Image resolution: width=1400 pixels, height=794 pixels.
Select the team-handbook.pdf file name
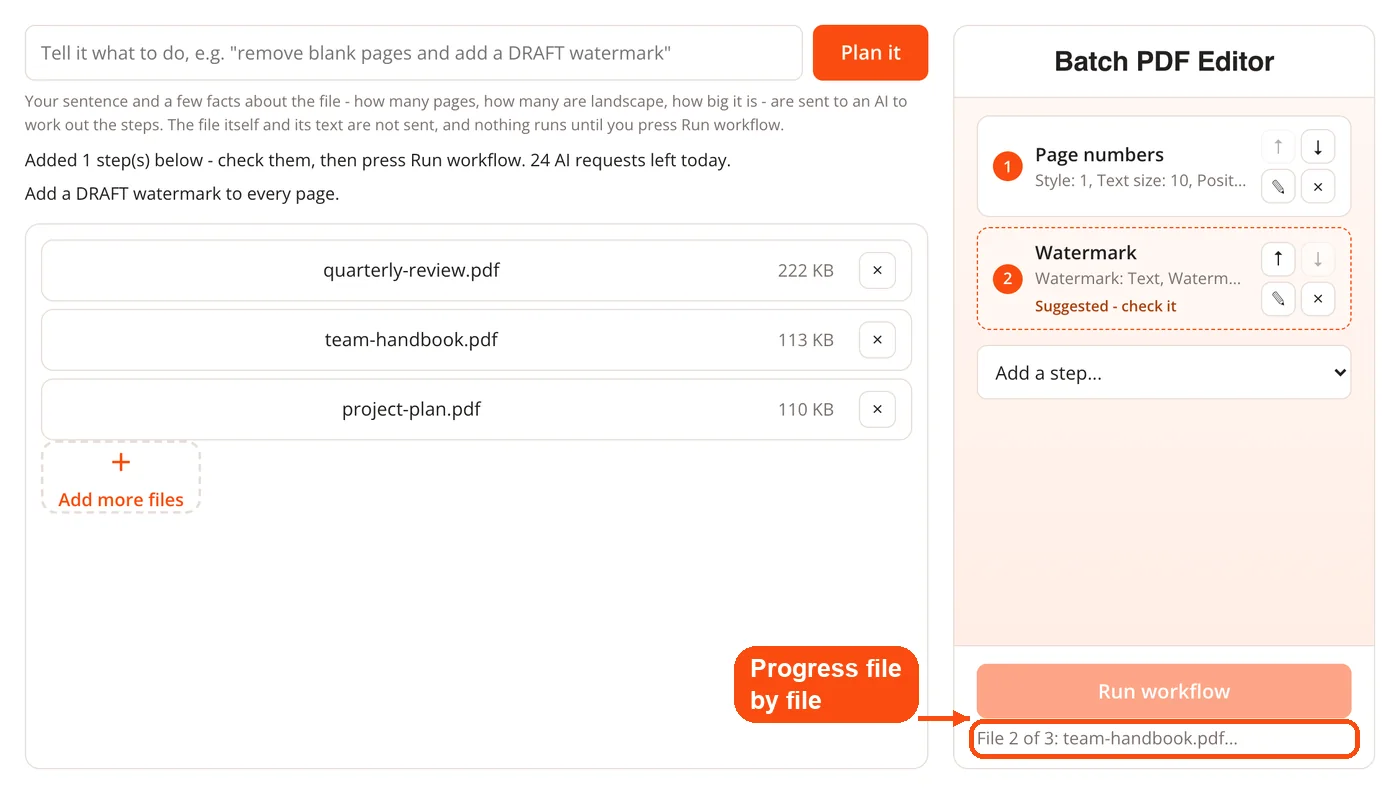(411, 340)
